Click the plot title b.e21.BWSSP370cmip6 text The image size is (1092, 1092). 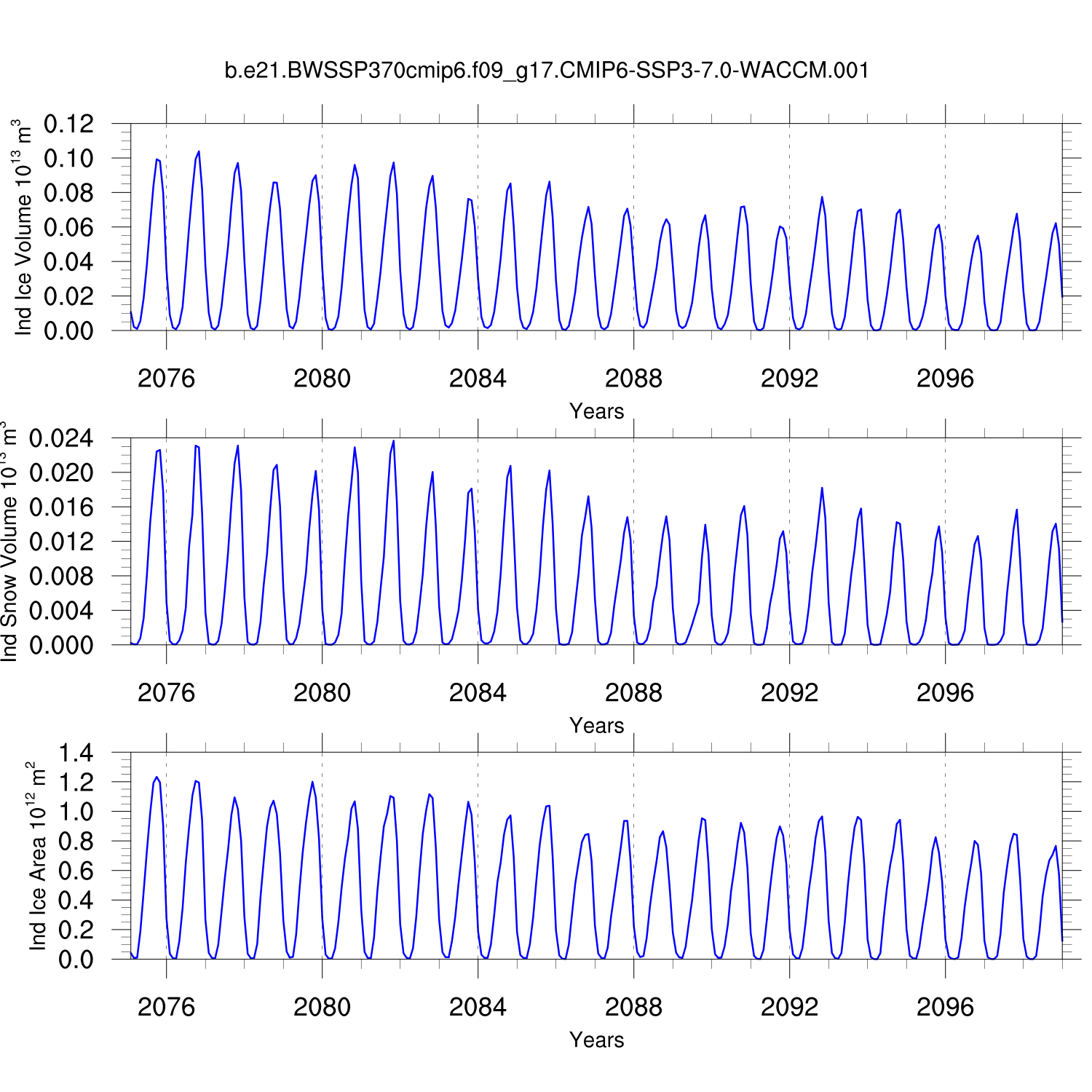click(x=546, y=71)
